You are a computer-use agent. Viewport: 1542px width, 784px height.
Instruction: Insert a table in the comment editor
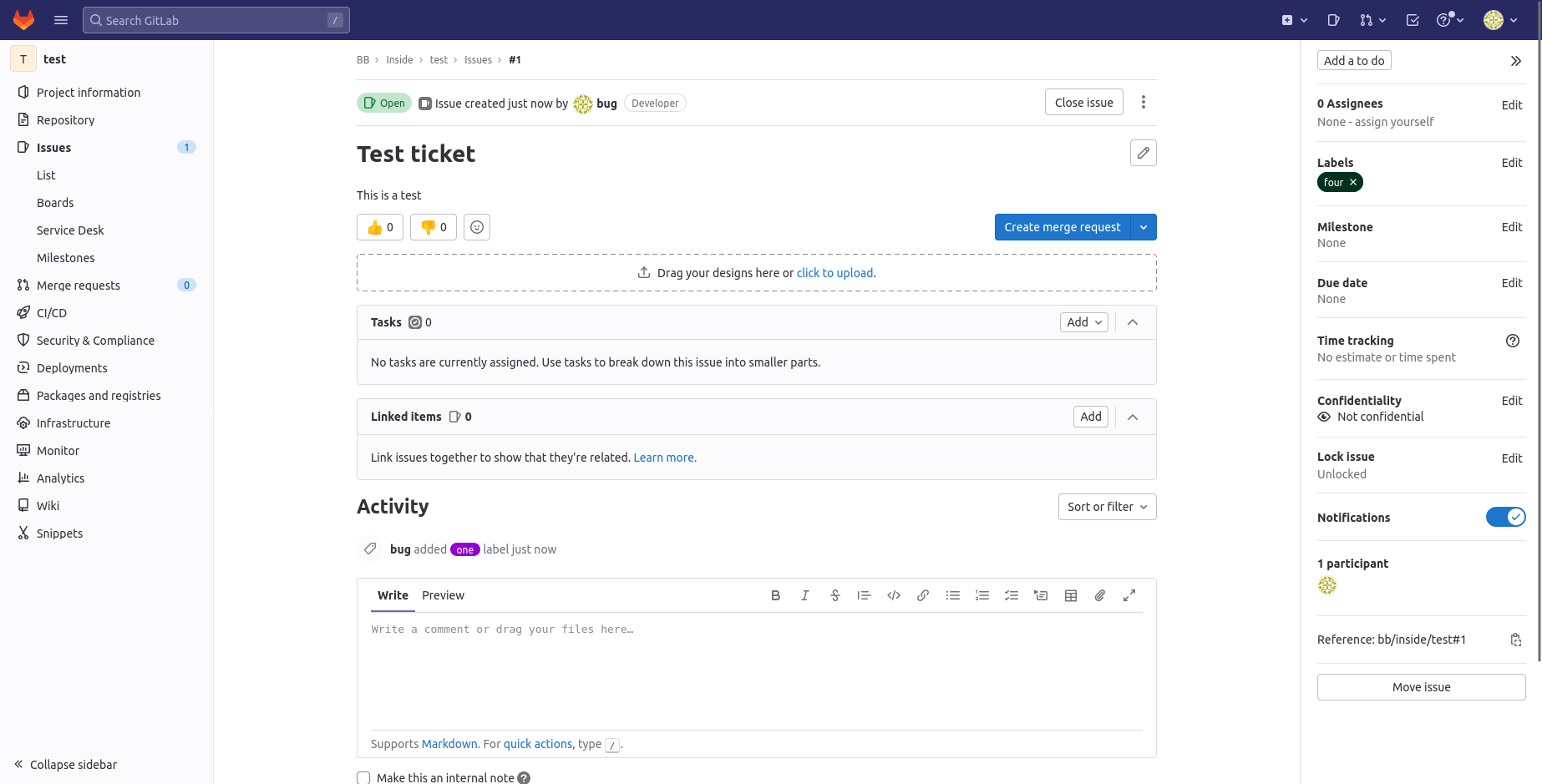pyautogui.click(x=1070, y=595)
